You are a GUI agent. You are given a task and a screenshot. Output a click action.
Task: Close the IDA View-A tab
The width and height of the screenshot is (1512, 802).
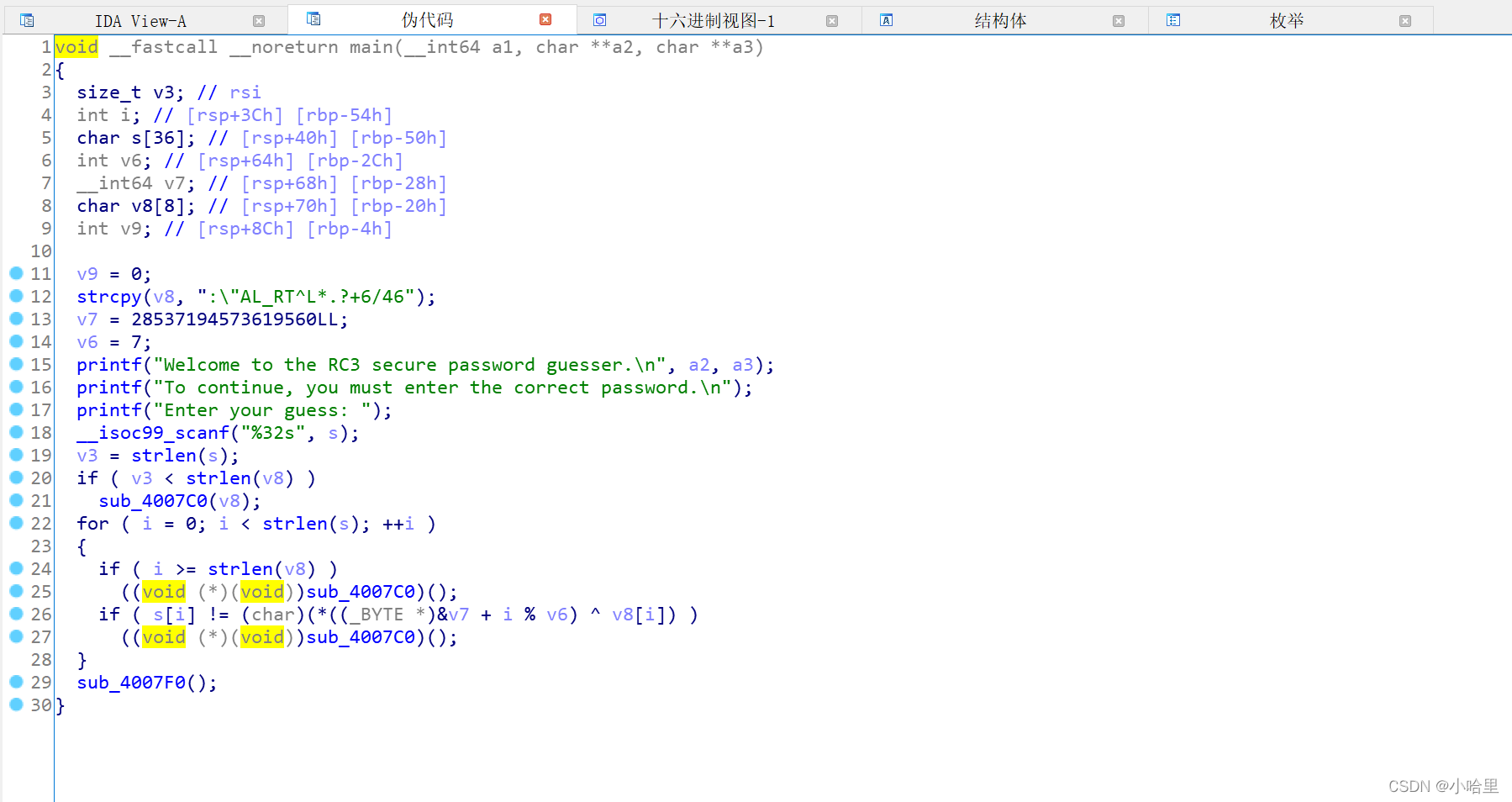click(x=259, y=21)
